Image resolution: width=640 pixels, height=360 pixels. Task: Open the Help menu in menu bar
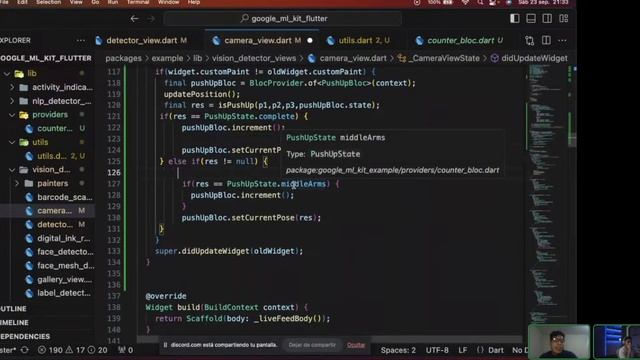(194, 2)
